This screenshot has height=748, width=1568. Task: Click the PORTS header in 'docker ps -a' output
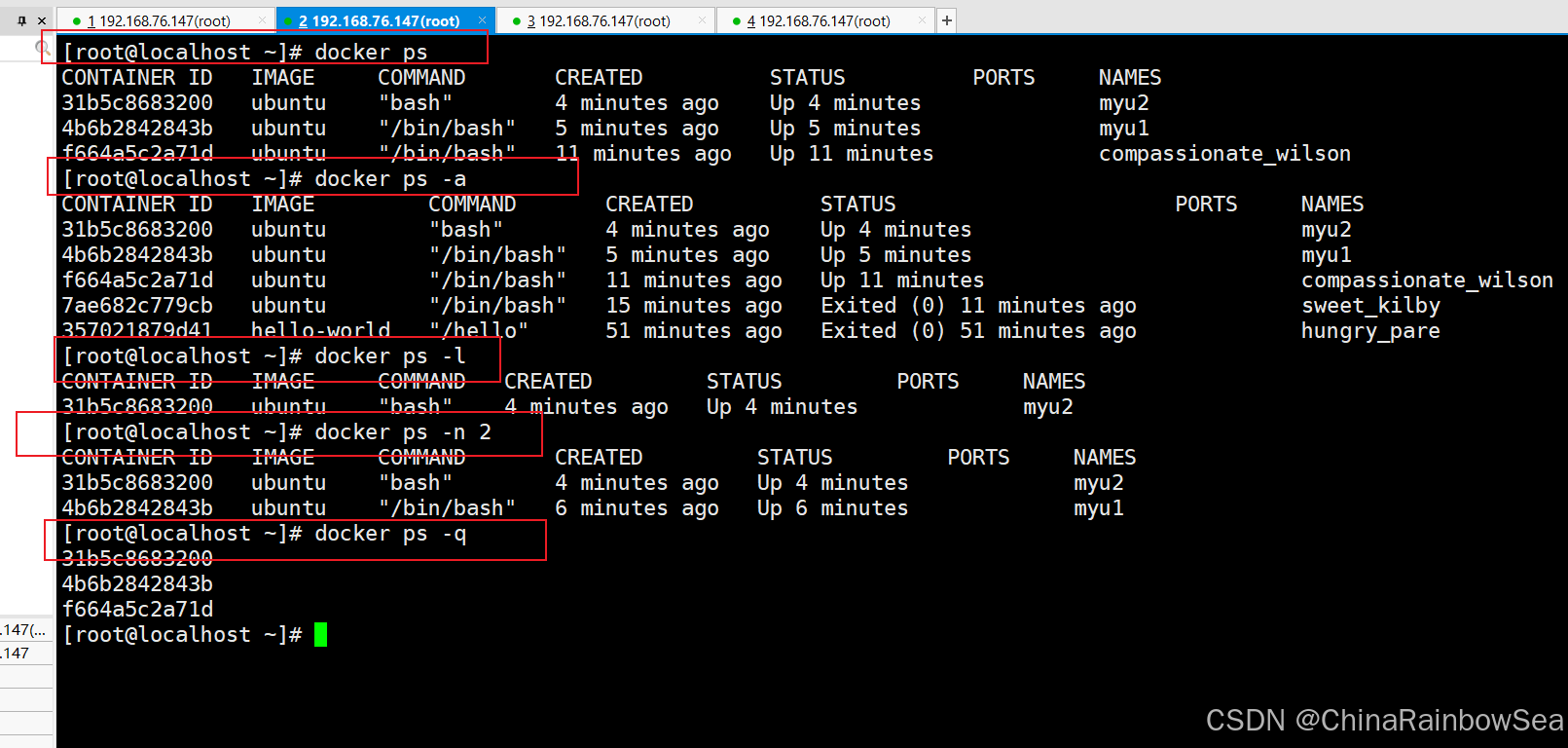[x=1206, y=205]
